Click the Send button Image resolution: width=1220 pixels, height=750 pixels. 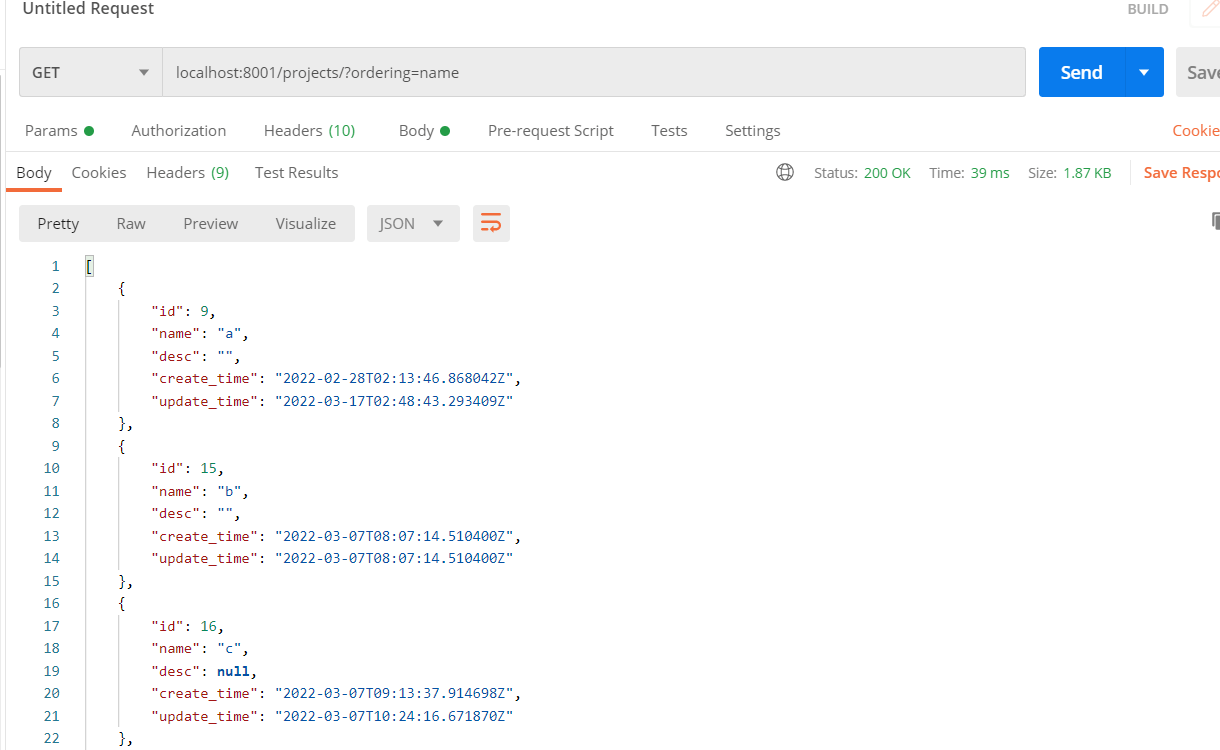click(1082, 72)
